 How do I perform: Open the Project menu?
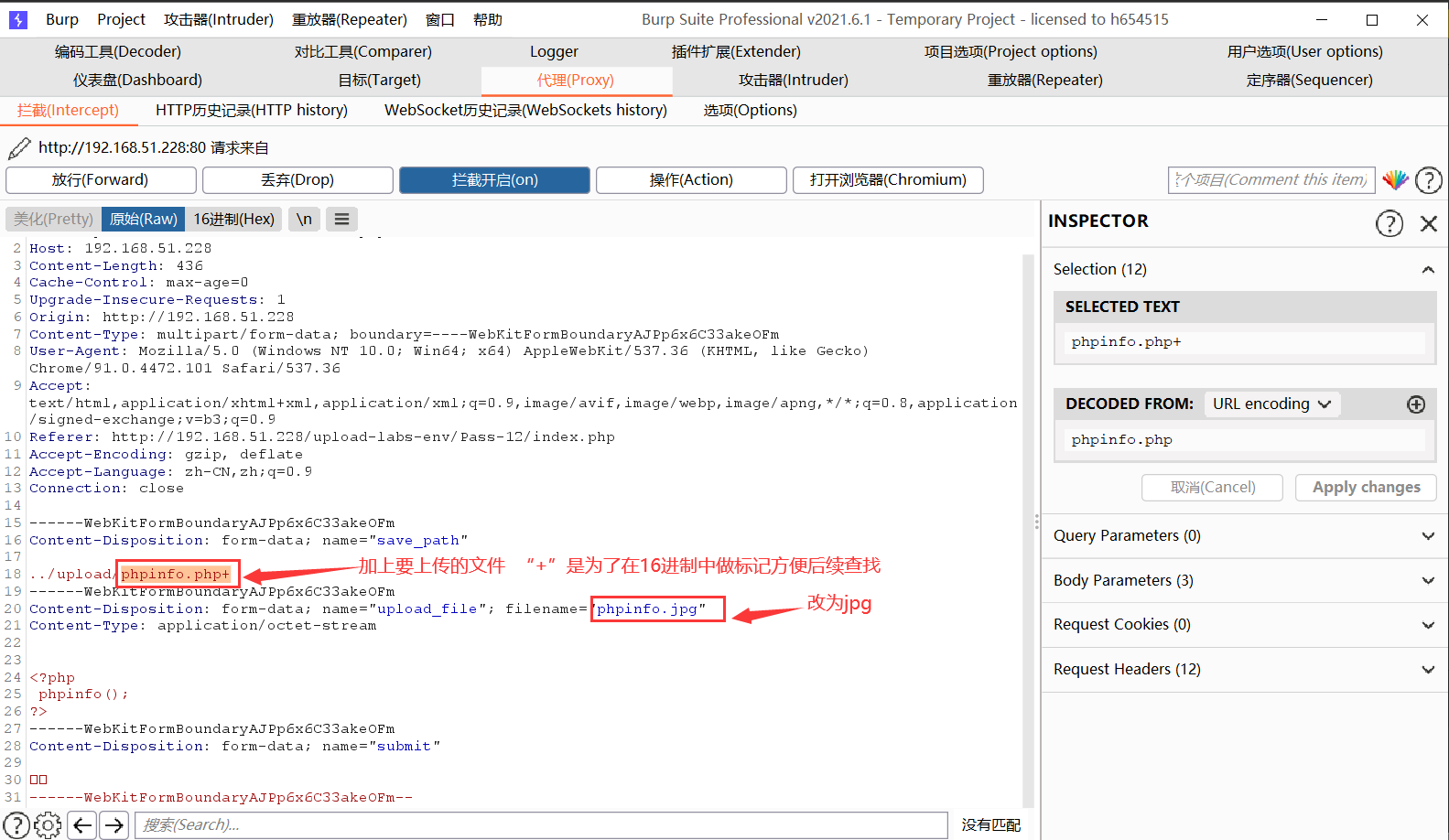(121, 19)
